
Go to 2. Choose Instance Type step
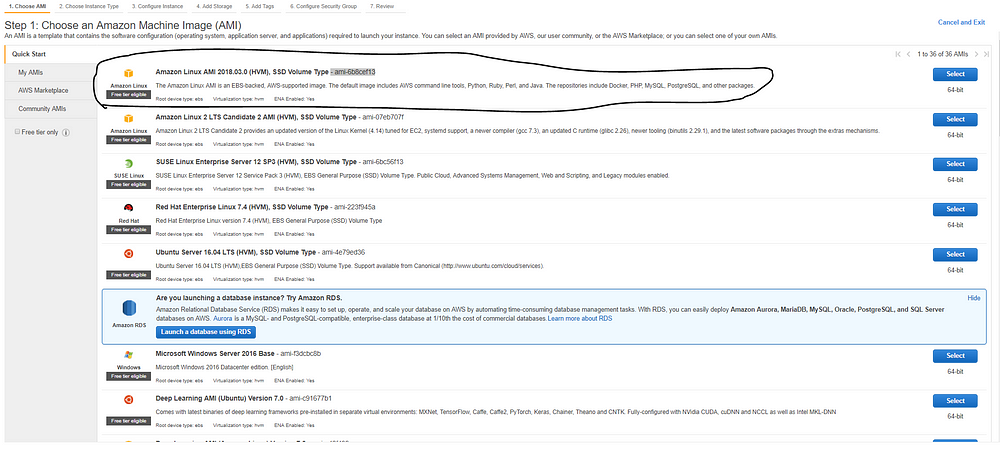coord(89,6)
